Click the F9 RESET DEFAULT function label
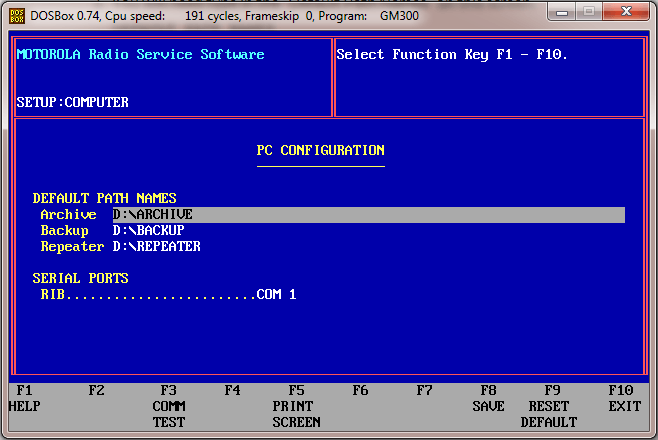The height and width of the screenshot is (440, 658). tap(549, 406)
